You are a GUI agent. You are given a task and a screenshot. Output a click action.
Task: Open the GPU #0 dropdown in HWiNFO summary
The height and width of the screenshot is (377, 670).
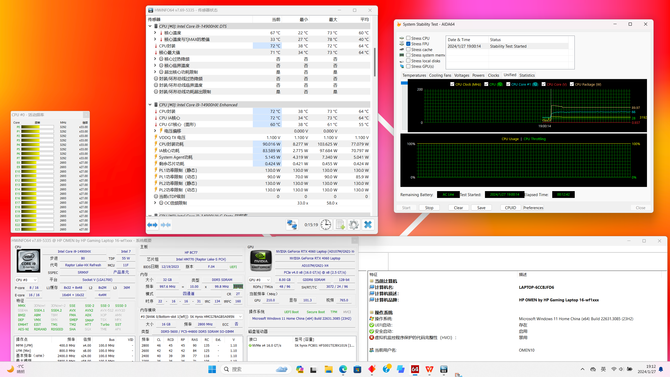click(260, 280)
